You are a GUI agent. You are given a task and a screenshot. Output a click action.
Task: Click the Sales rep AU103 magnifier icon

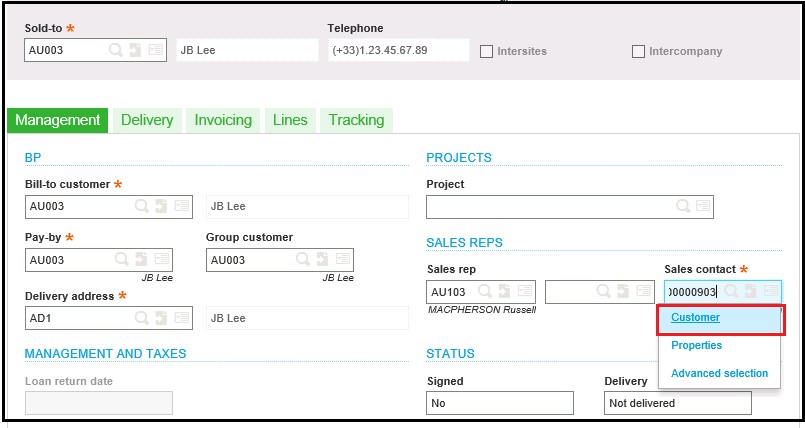pos(485,291)
